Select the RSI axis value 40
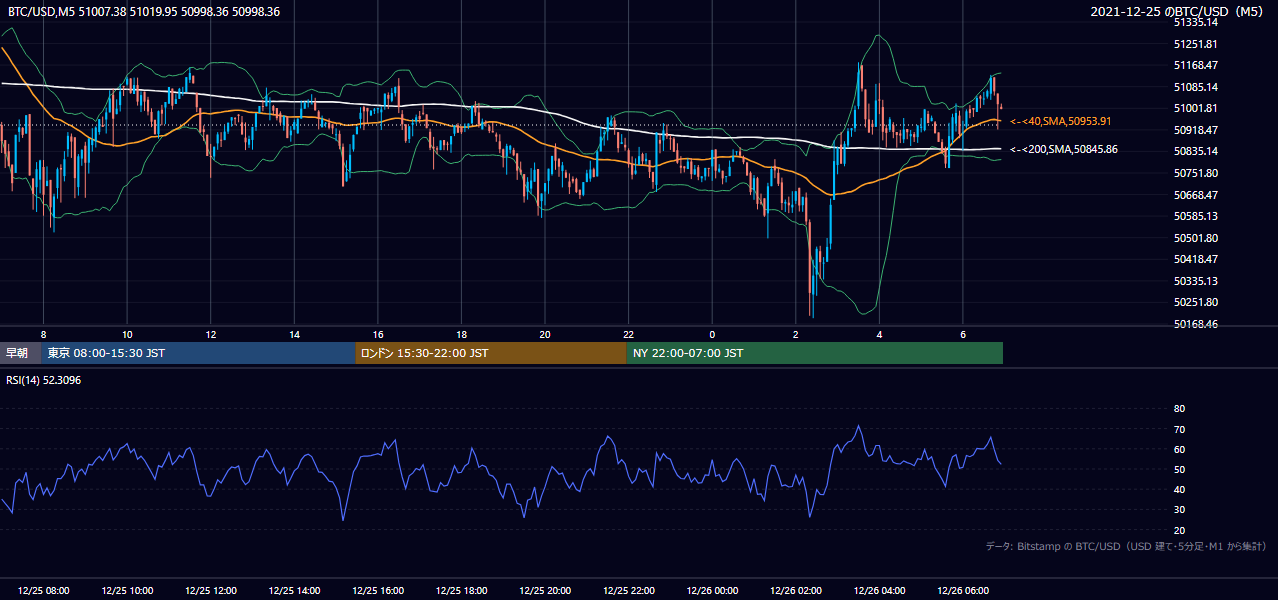This screenshot has width=1278, height=600. (x=1179, y=490)
